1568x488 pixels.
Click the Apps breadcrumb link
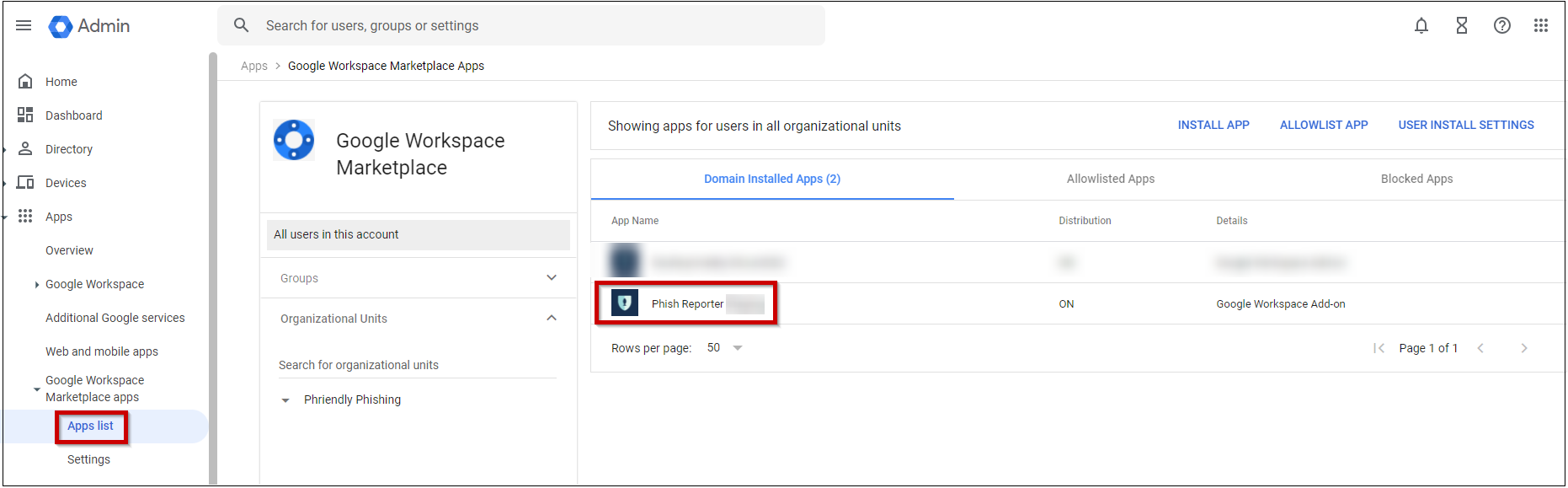coord(254,66)
